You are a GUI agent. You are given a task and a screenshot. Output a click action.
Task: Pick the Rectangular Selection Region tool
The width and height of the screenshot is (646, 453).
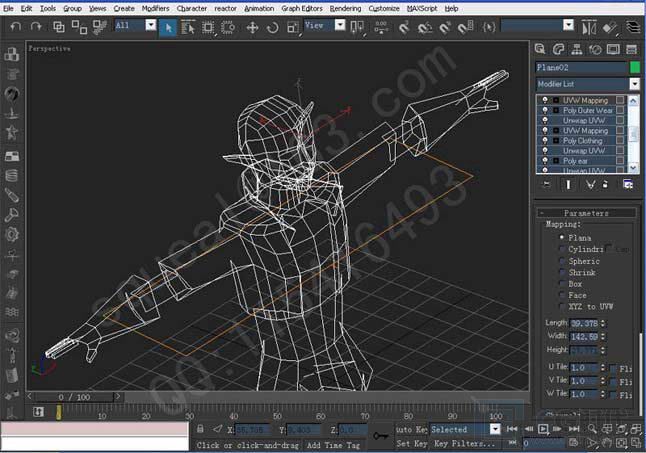pyautogui.click(x=208, y=28)
